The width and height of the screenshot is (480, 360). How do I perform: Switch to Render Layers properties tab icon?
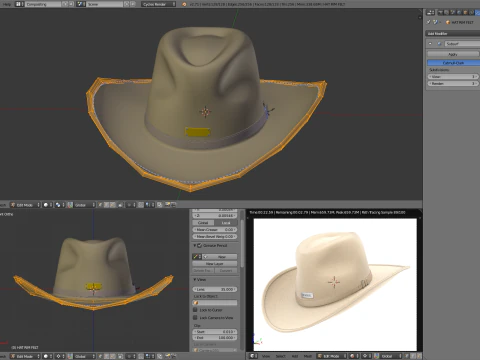coord(447,12)
